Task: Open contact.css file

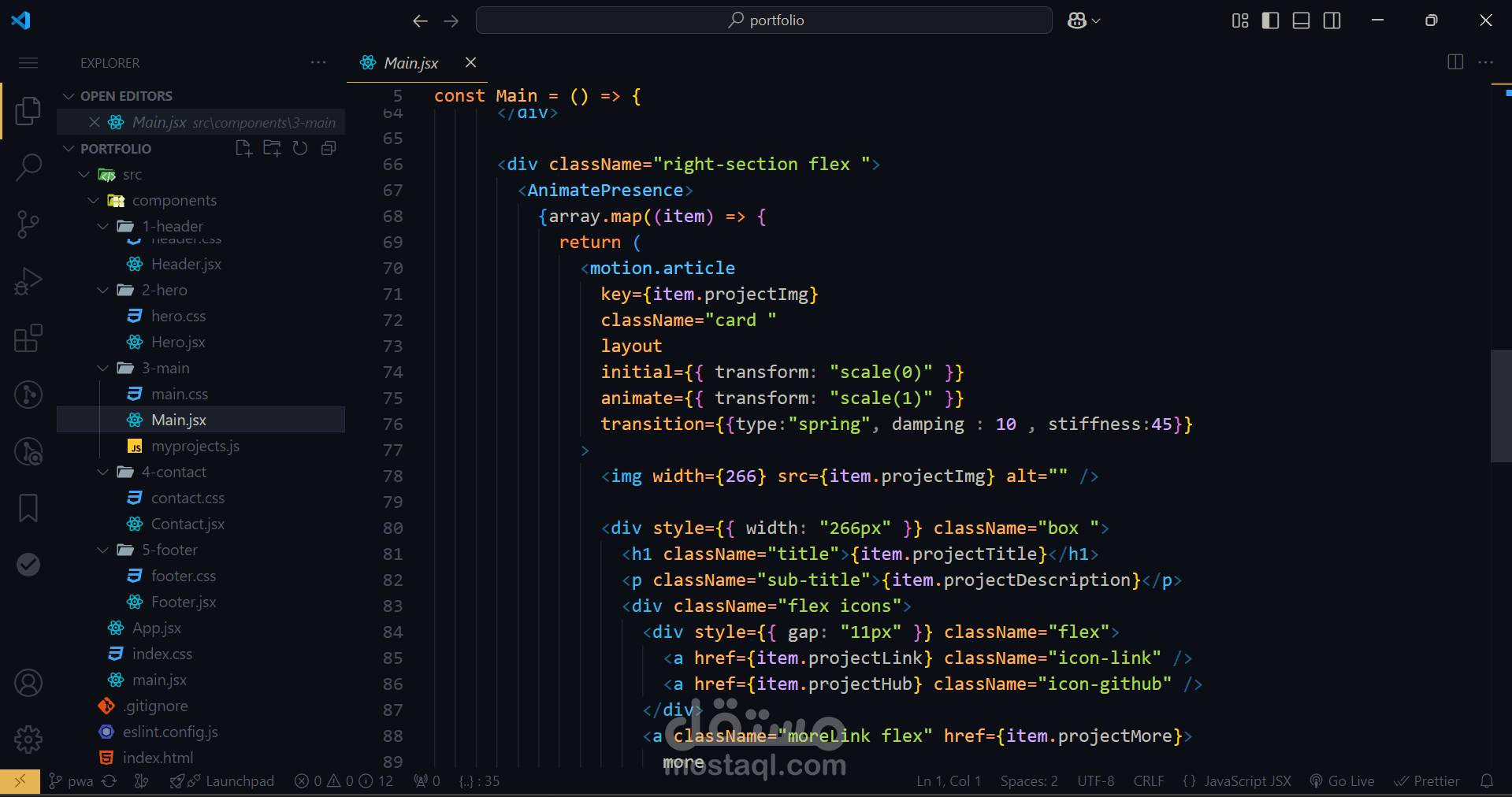Action: [x=188, y=499]
